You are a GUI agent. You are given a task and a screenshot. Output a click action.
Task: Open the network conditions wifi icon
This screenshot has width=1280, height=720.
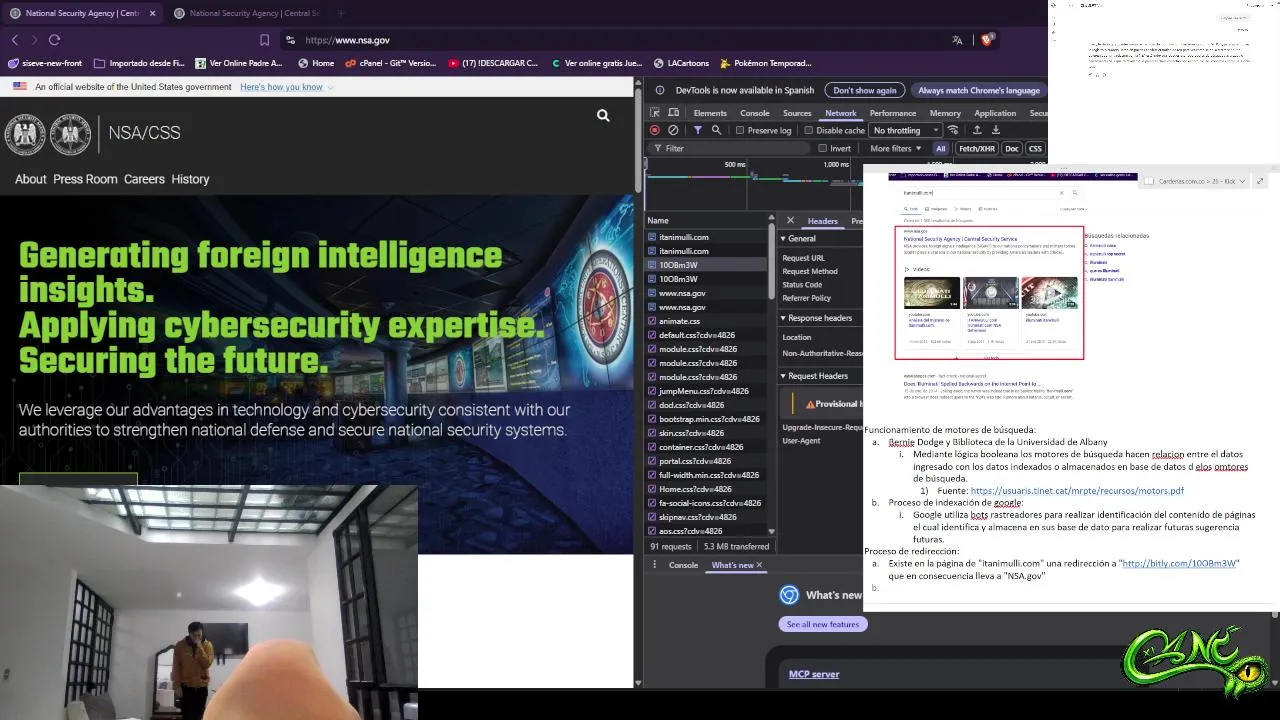tap(953, 130)
